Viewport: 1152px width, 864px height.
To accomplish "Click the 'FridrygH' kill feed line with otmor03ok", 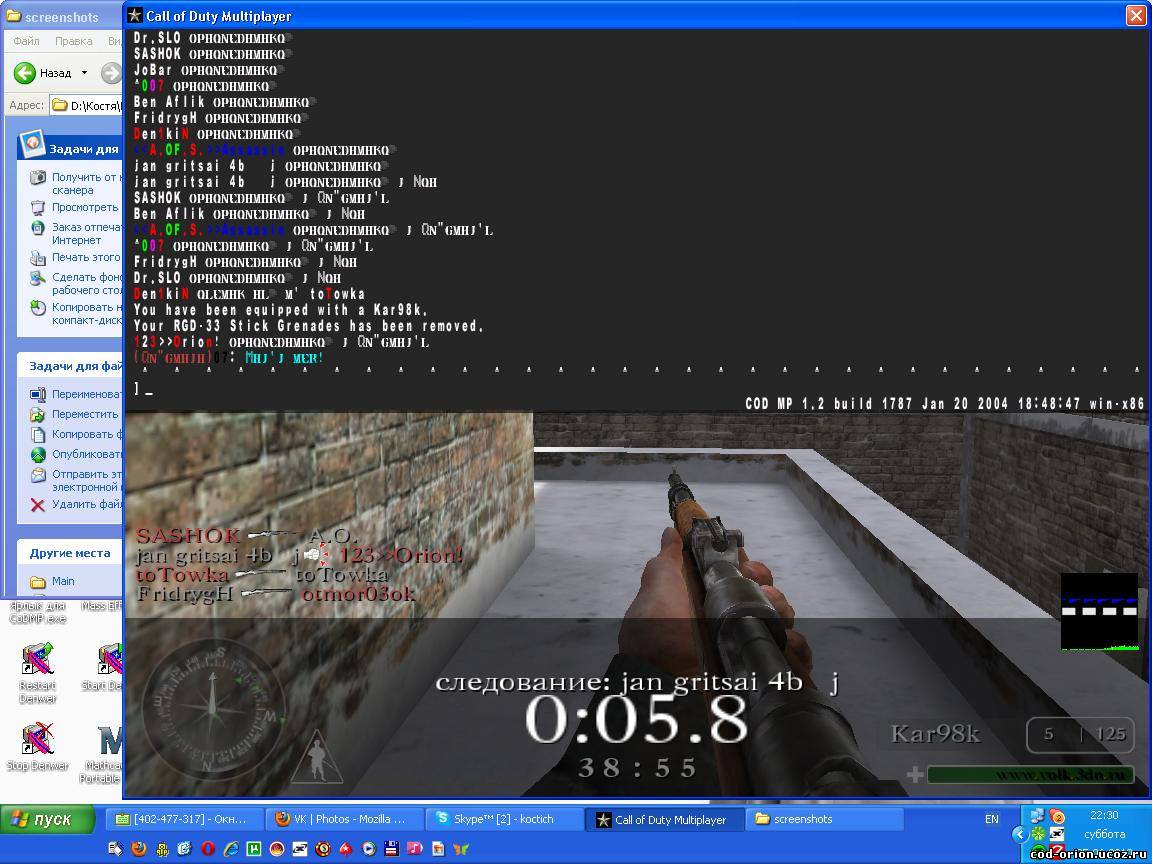I will click(x=276, y=593).
